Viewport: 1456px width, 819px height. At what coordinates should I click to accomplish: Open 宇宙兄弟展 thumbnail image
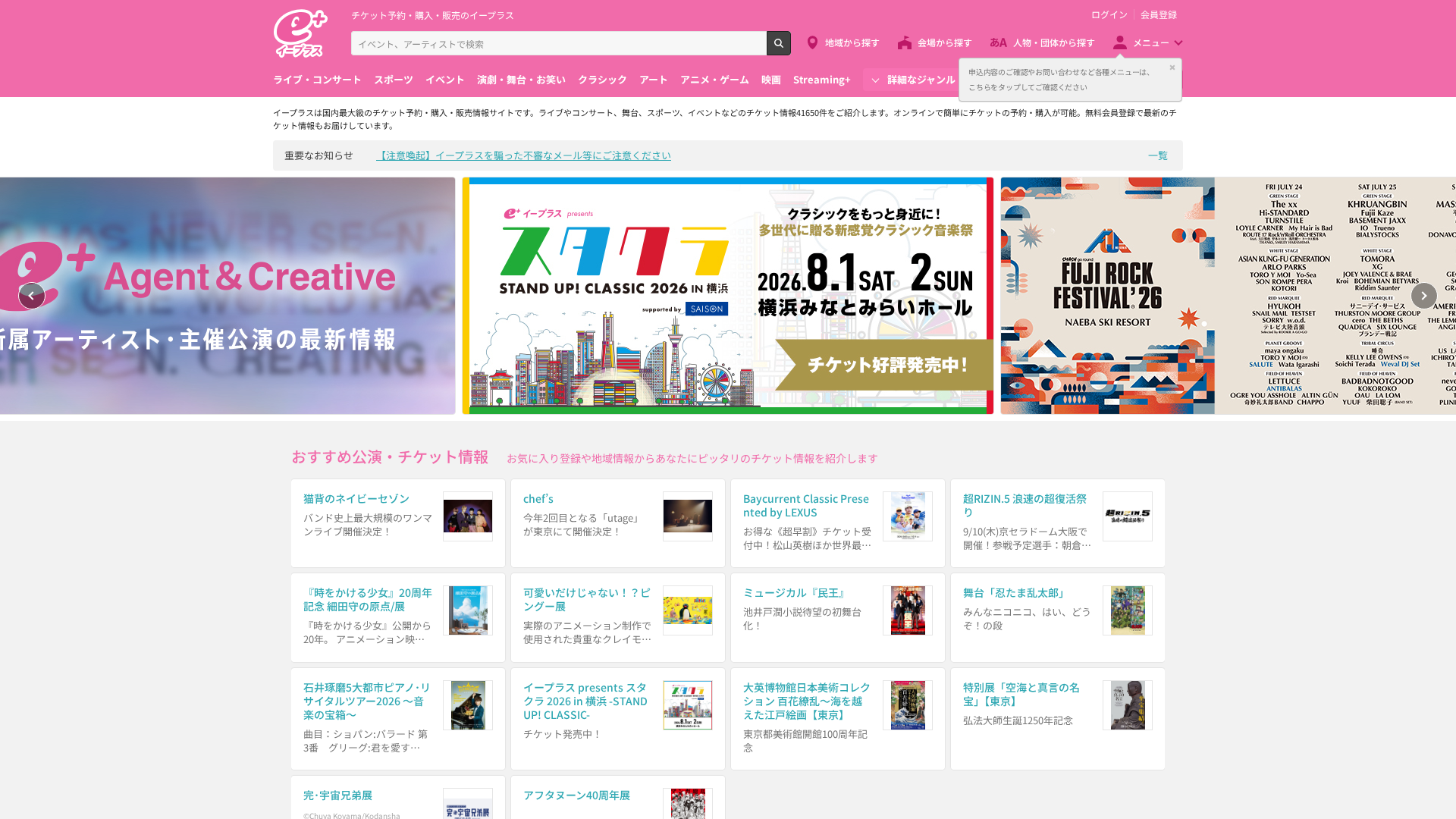tap(468, 804)
